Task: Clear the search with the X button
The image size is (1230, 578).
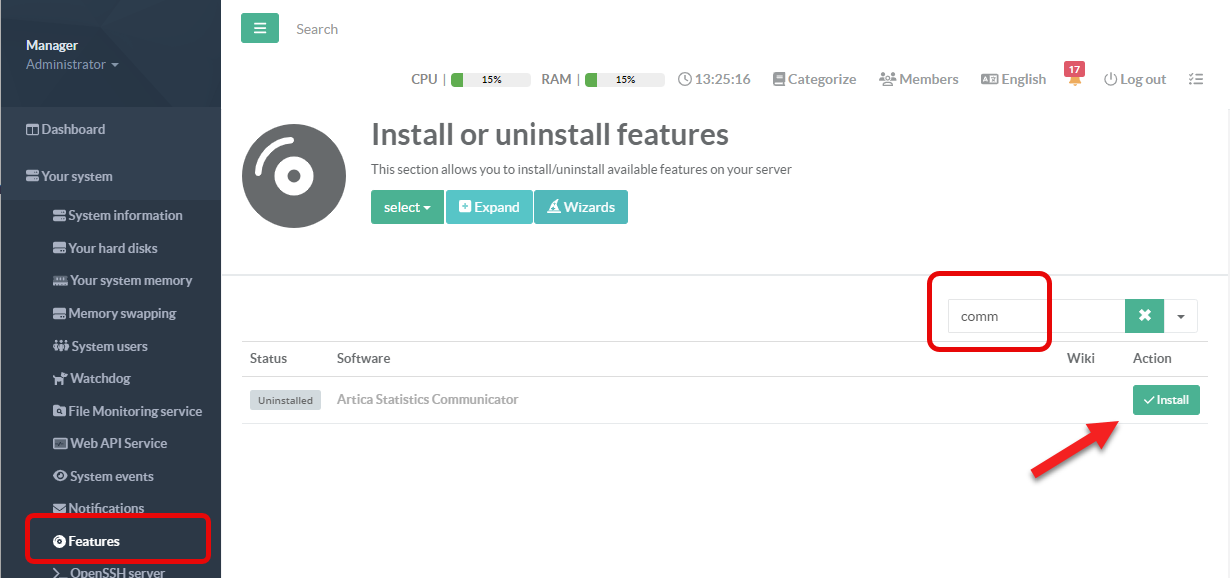Action: (1144, 316)
